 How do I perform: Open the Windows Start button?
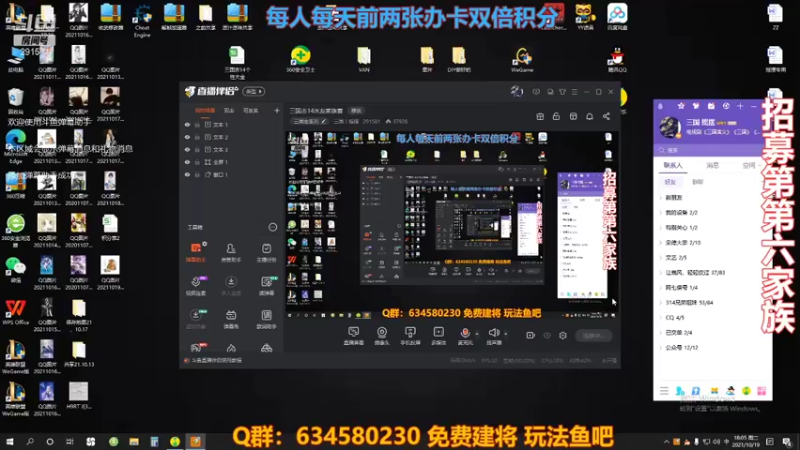10,441
